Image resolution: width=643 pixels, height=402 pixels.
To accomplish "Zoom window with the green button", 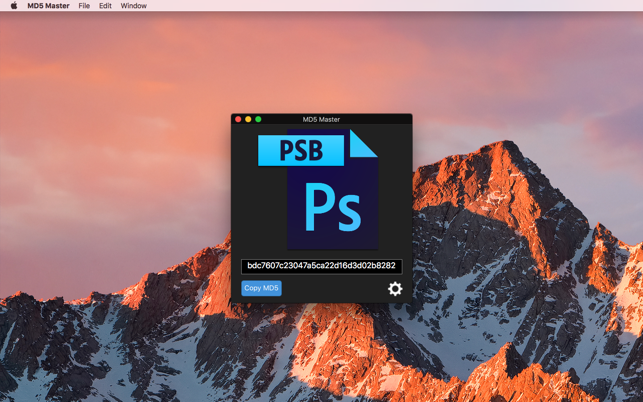I will click(x=258, y=119).
